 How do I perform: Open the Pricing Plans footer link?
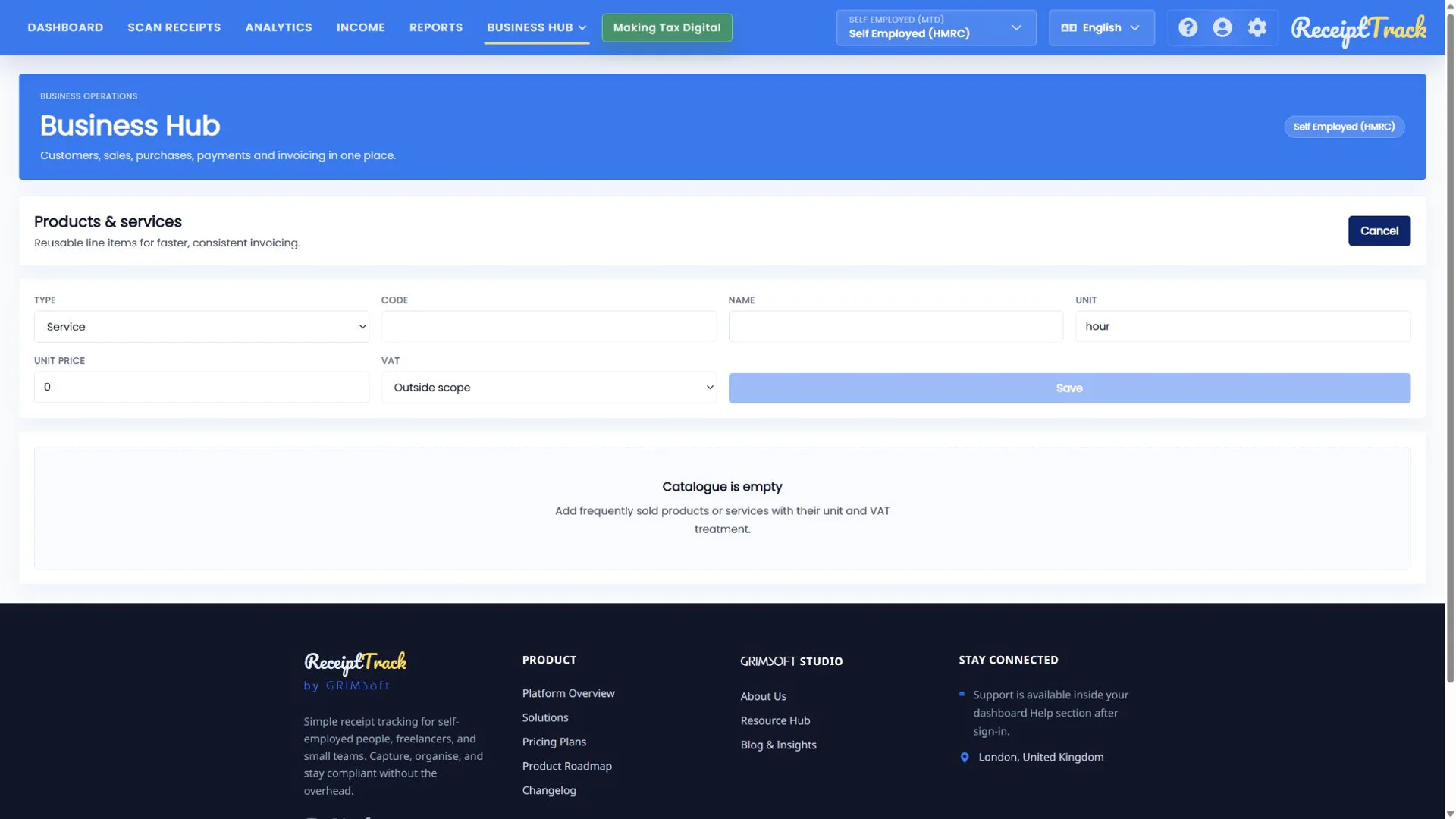pos(554,742)
